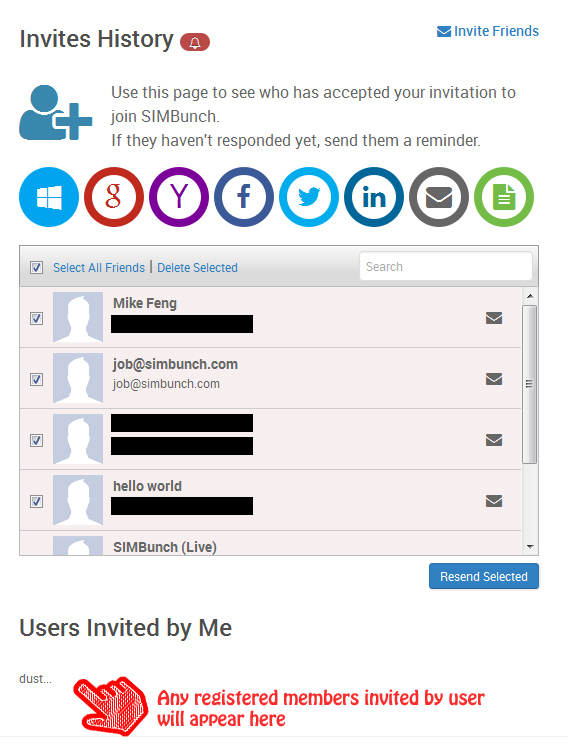
Task: Click the gray email envelope invite icon
Action: point(439,197)
